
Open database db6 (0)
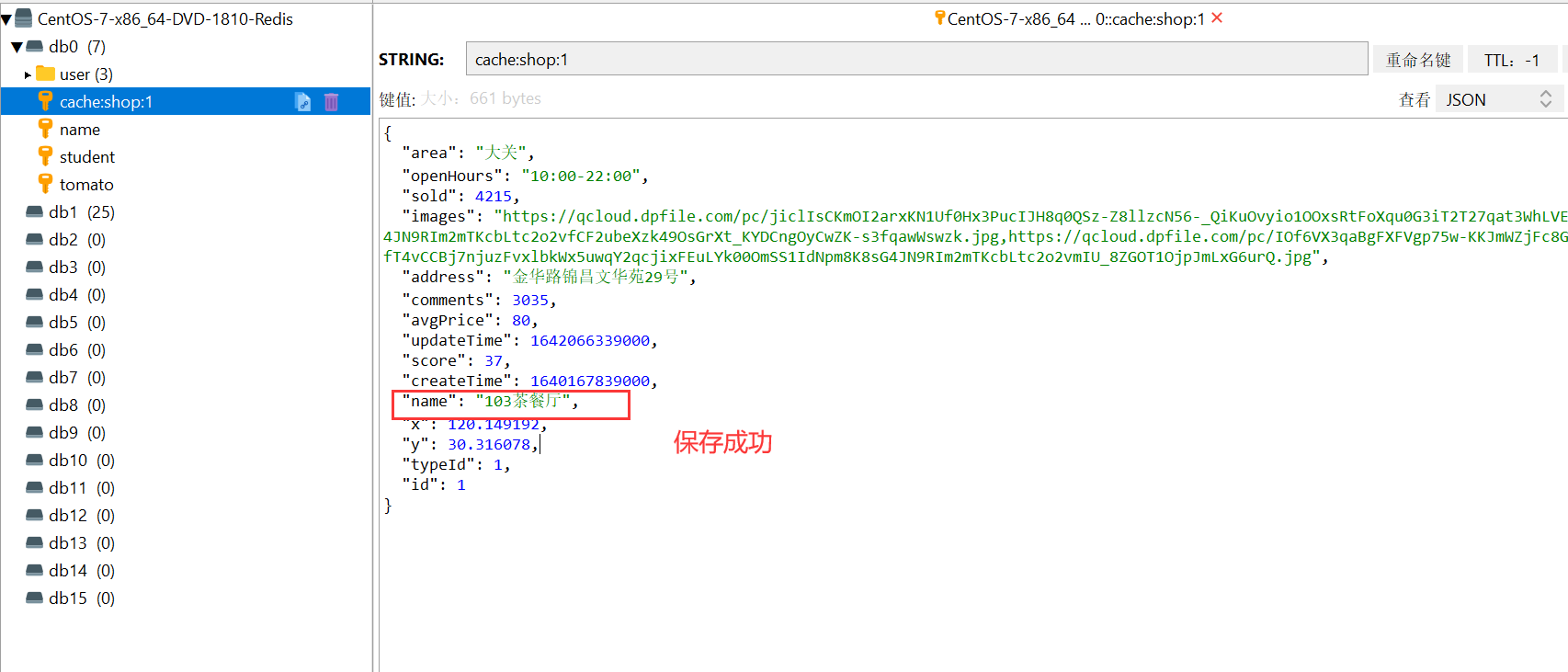point(77,350)
